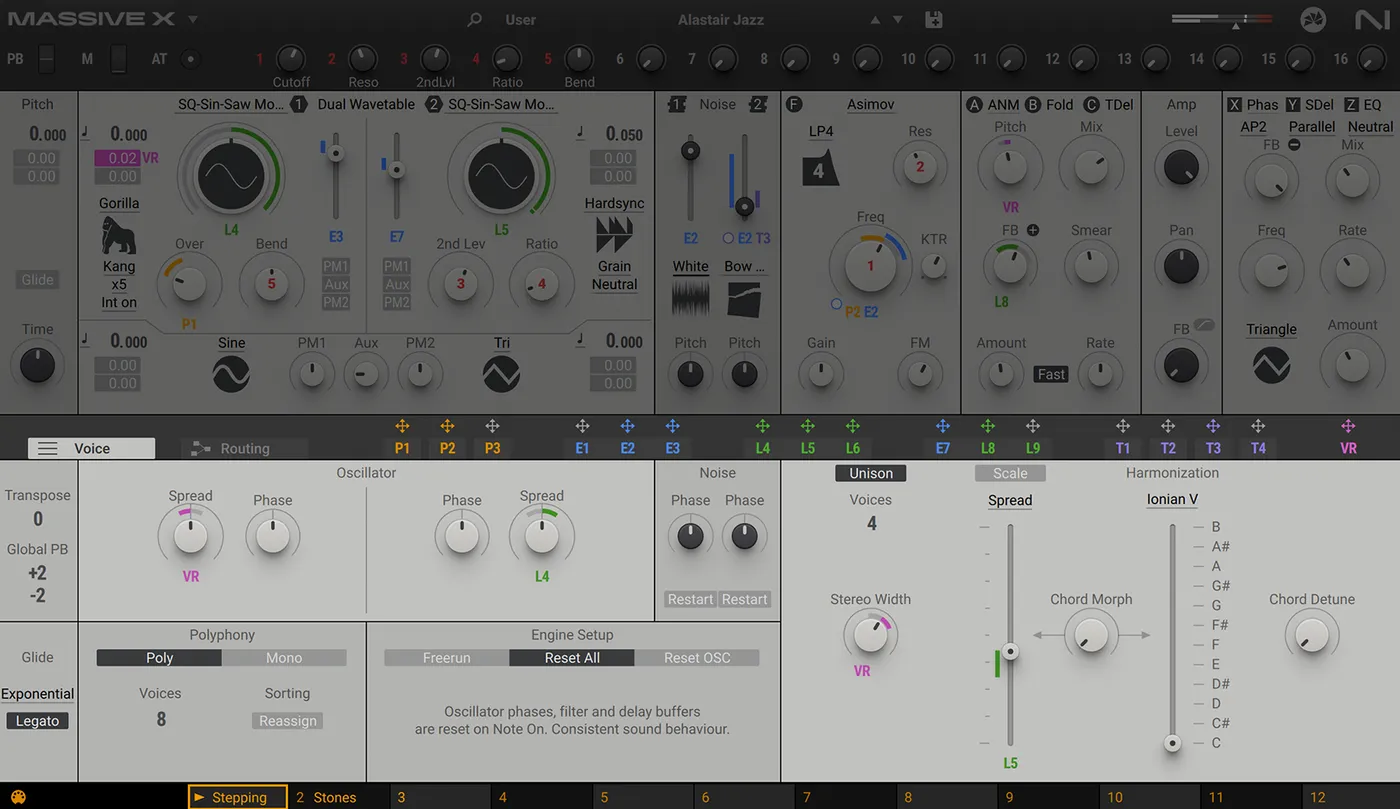Viewport: 1400px width, 809px height.
Task: Click the Gorilla mode icon
Action: 119,236
